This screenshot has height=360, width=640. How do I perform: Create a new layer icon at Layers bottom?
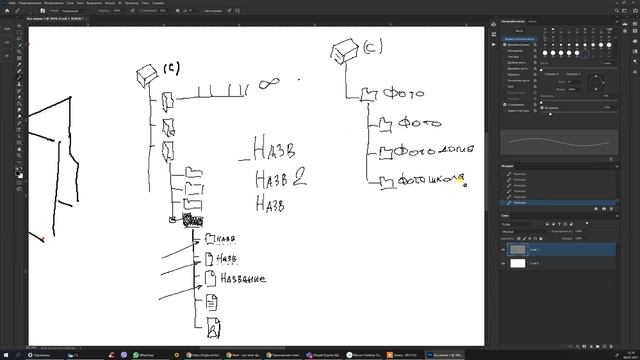(604, 347)
